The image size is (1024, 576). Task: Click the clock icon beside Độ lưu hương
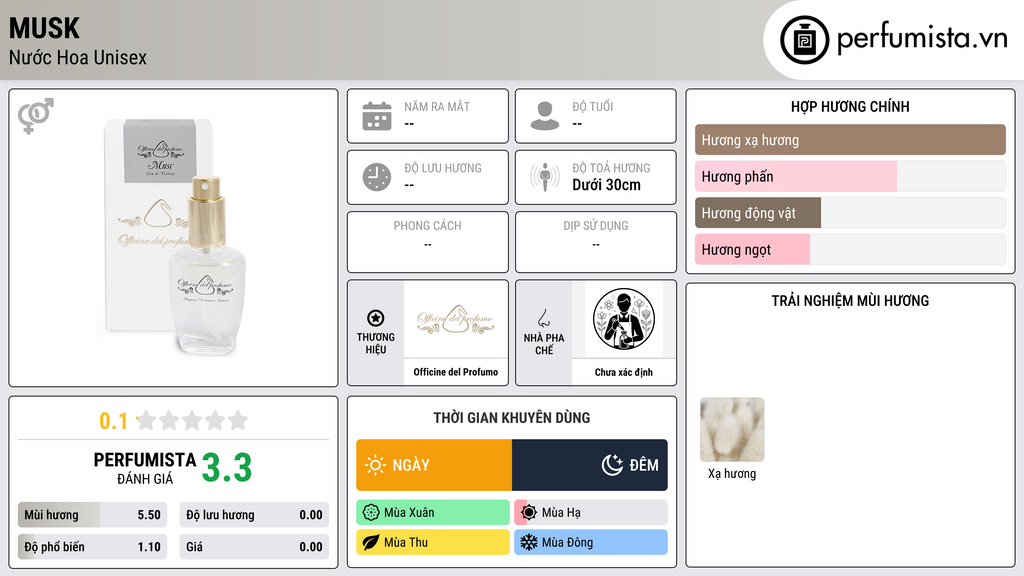point(377,177)
